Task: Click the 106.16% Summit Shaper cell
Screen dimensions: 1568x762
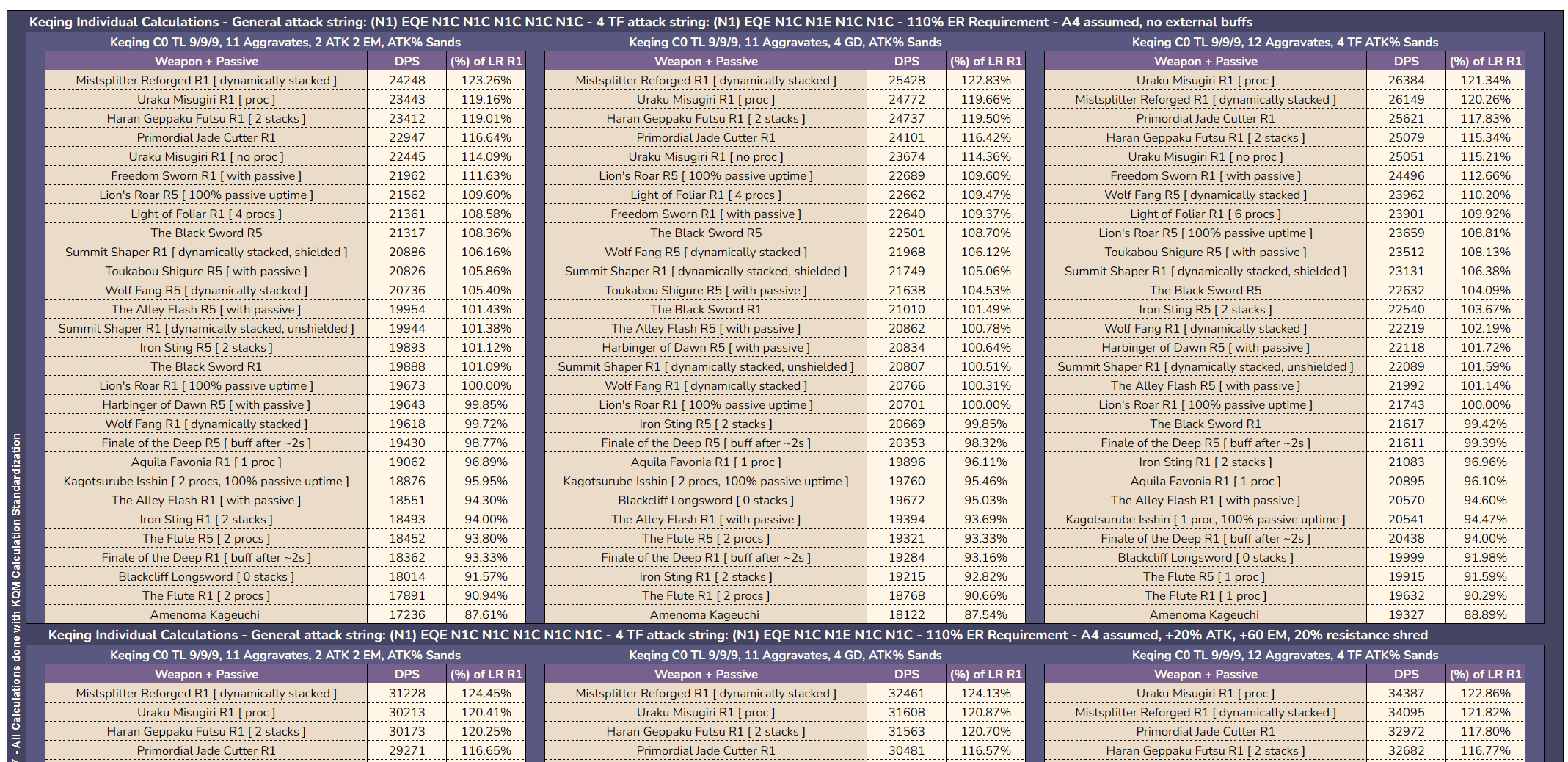Action: [486, 252]
